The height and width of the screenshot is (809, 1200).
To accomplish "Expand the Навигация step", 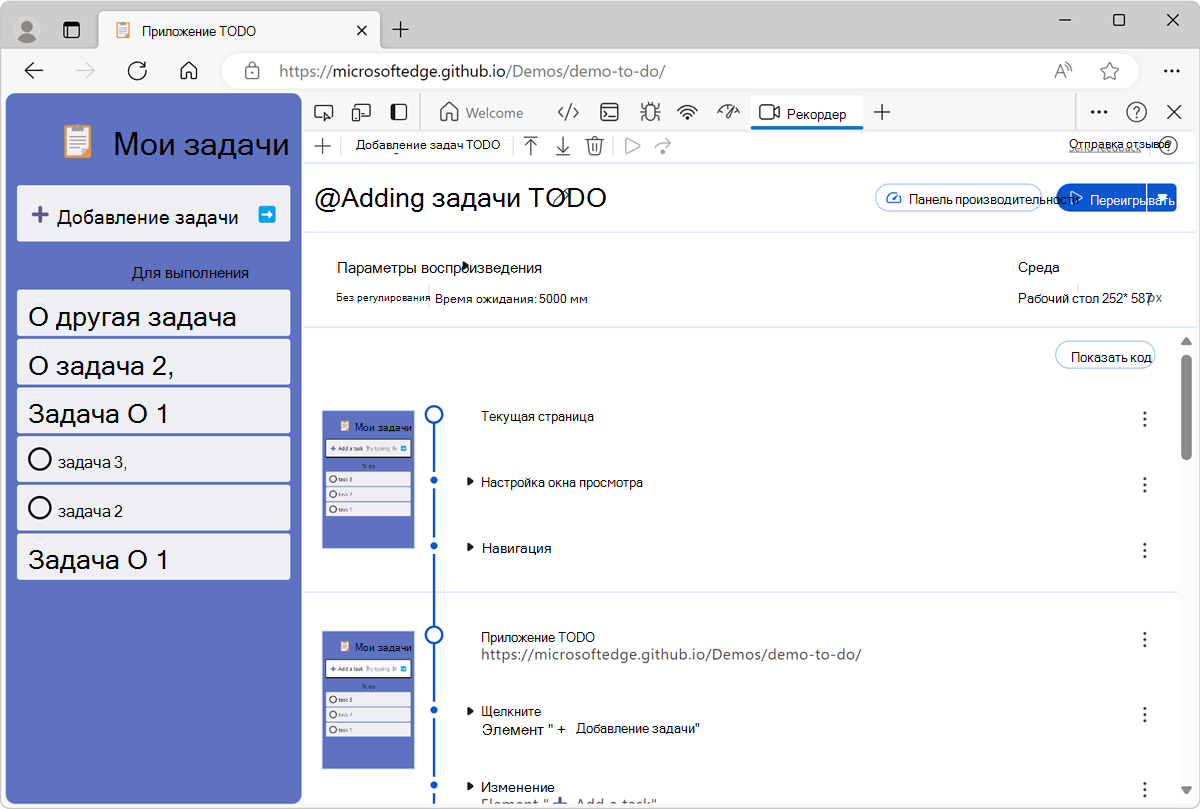I will (x=470, y=548).
